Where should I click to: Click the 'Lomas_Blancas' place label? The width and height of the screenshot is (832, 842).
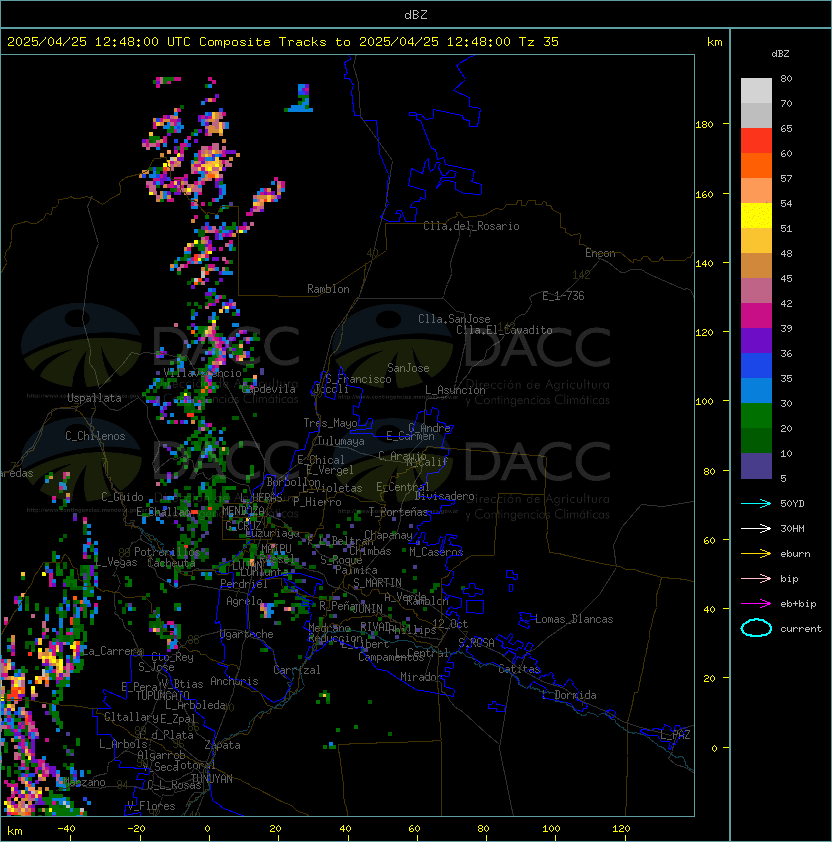pos(574,620)
